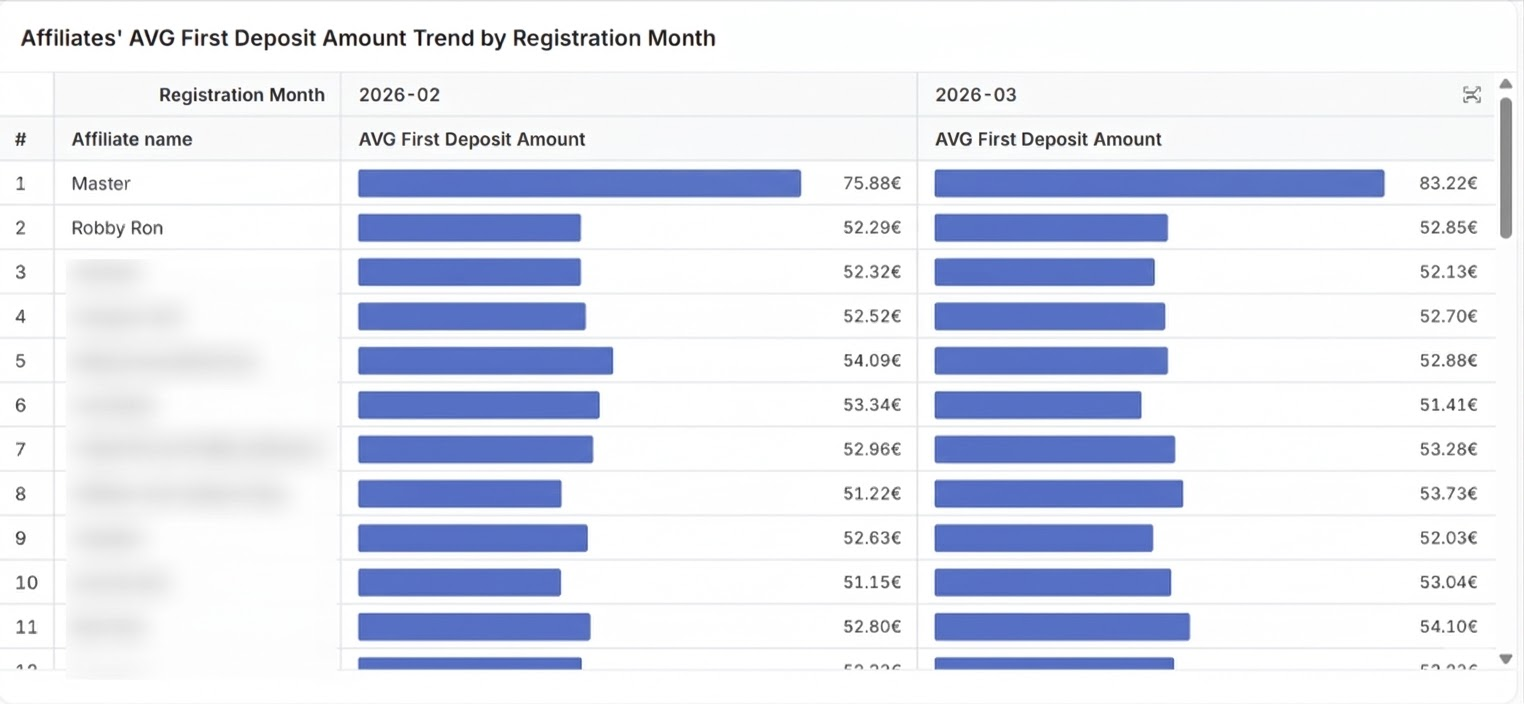Click the Registration Month header label
Viewport: 1524px width, 704px height.
242,95
